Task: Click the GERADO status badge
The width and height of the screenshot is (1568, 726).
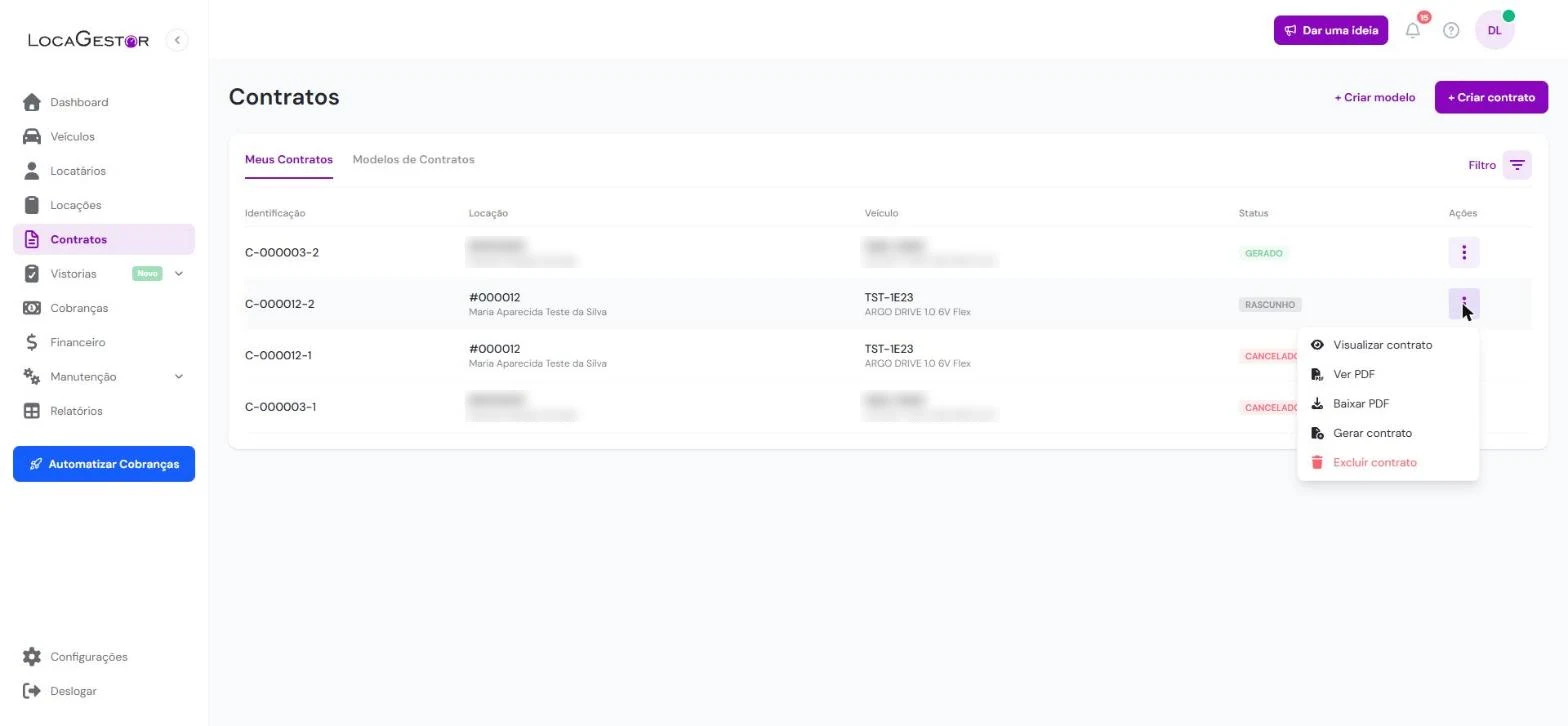Action: point(1263,253)
